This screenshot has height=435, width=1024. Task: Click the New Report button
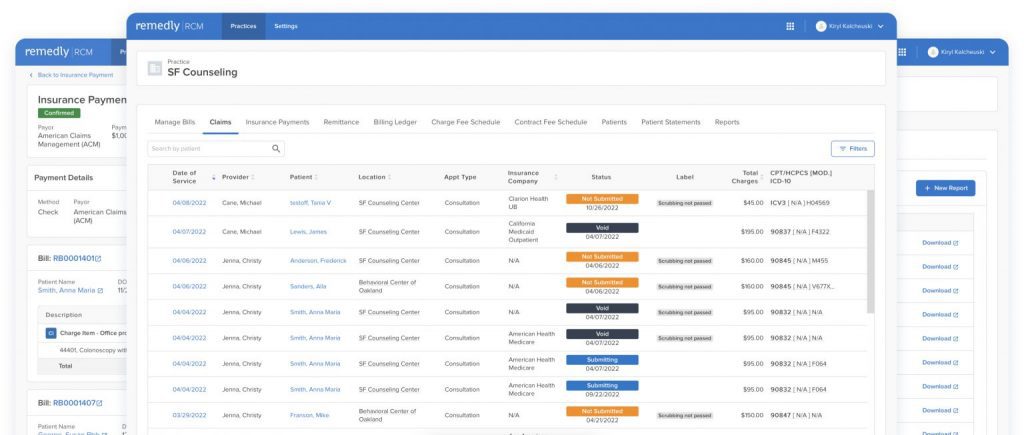pos(944,188)
